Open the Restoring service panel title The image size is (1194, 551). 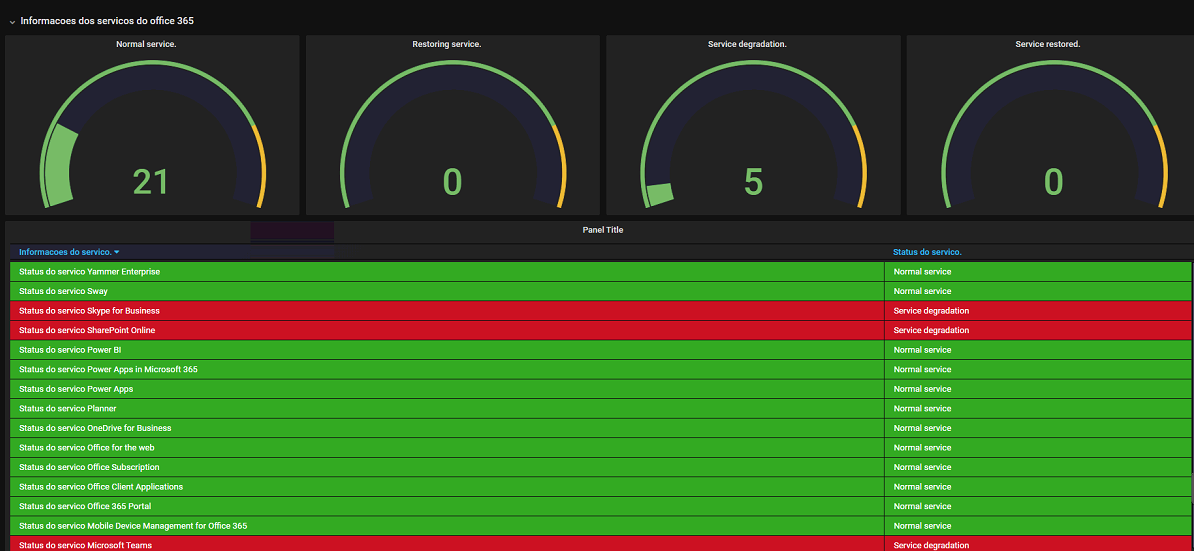(446, 44)
